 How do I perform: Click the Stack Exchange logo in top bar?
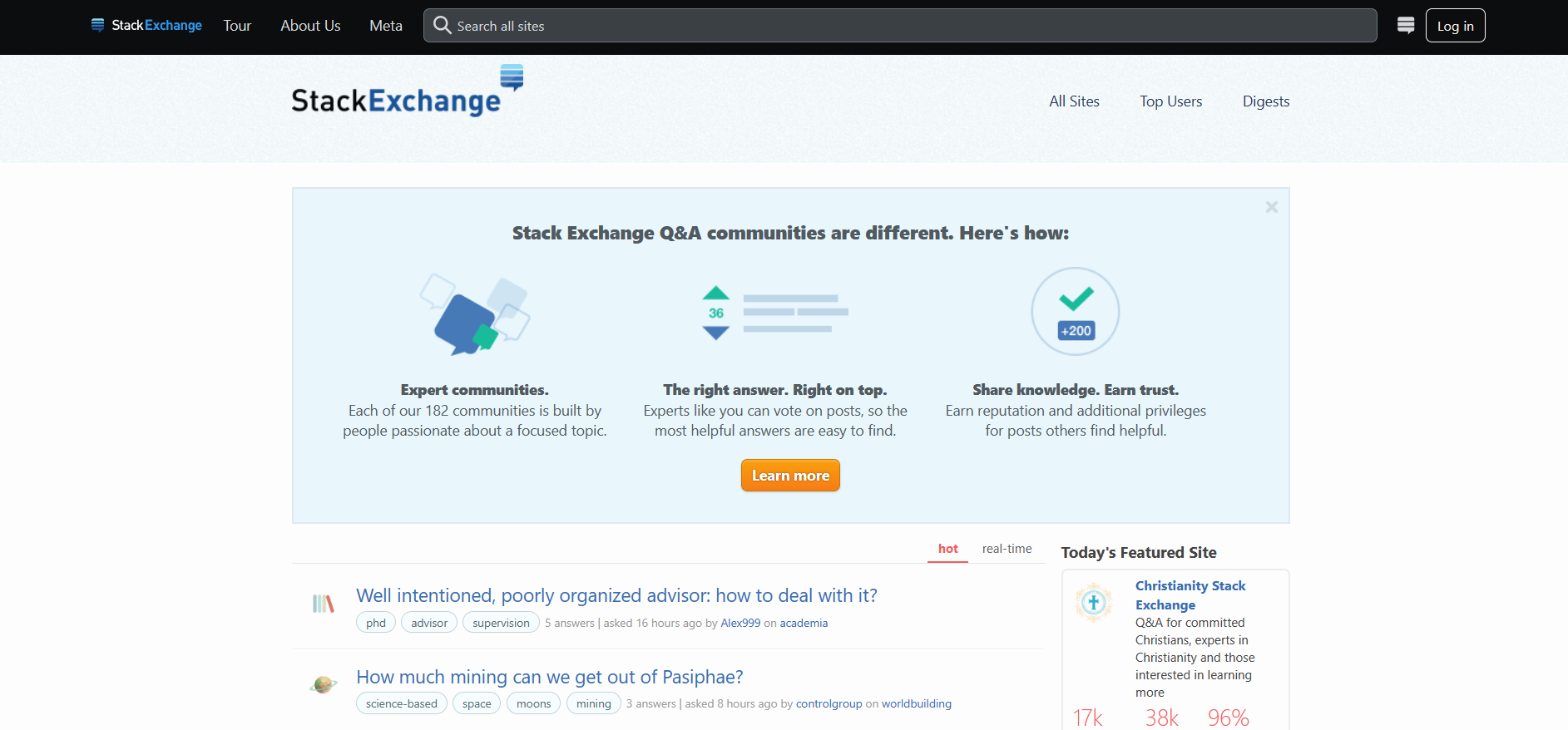[146, 26]
